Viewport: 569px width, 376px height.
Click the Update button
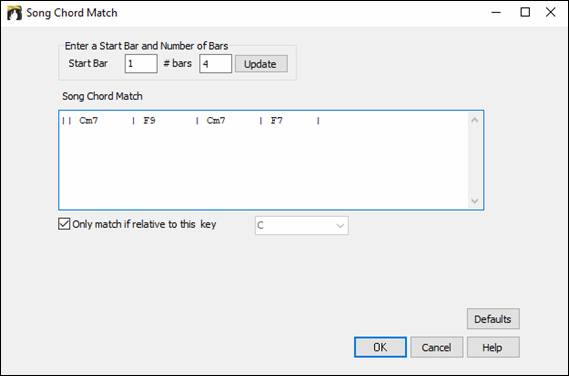click(x=261, y=64)
